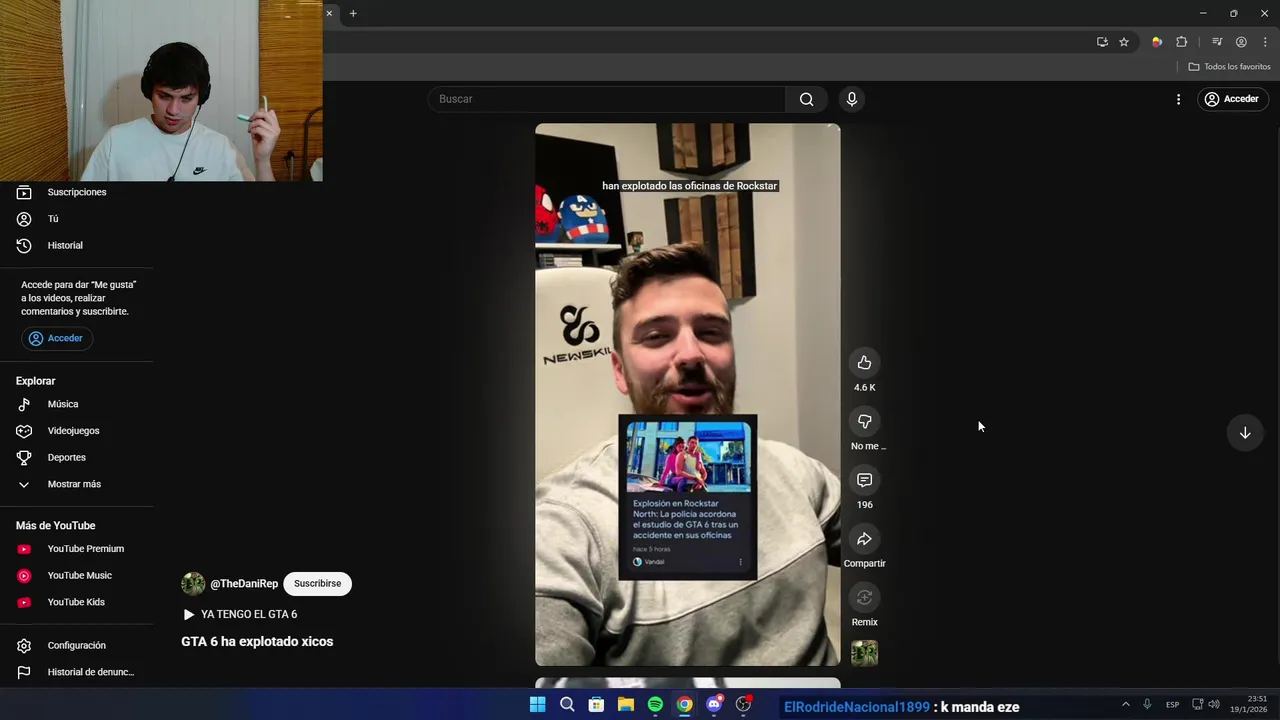Start voice search with the microphone
1280x720 pixels.
point(852,99)
